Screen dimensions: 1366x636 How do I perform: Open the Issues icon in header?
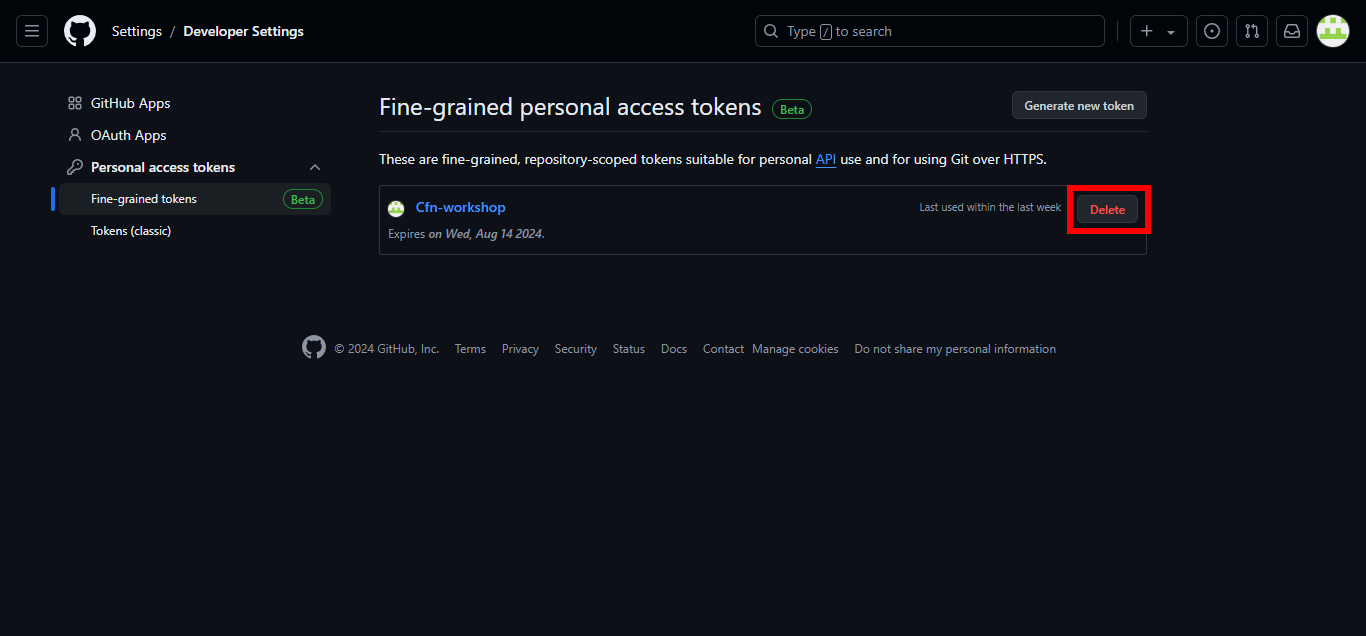coord(1212,31)
